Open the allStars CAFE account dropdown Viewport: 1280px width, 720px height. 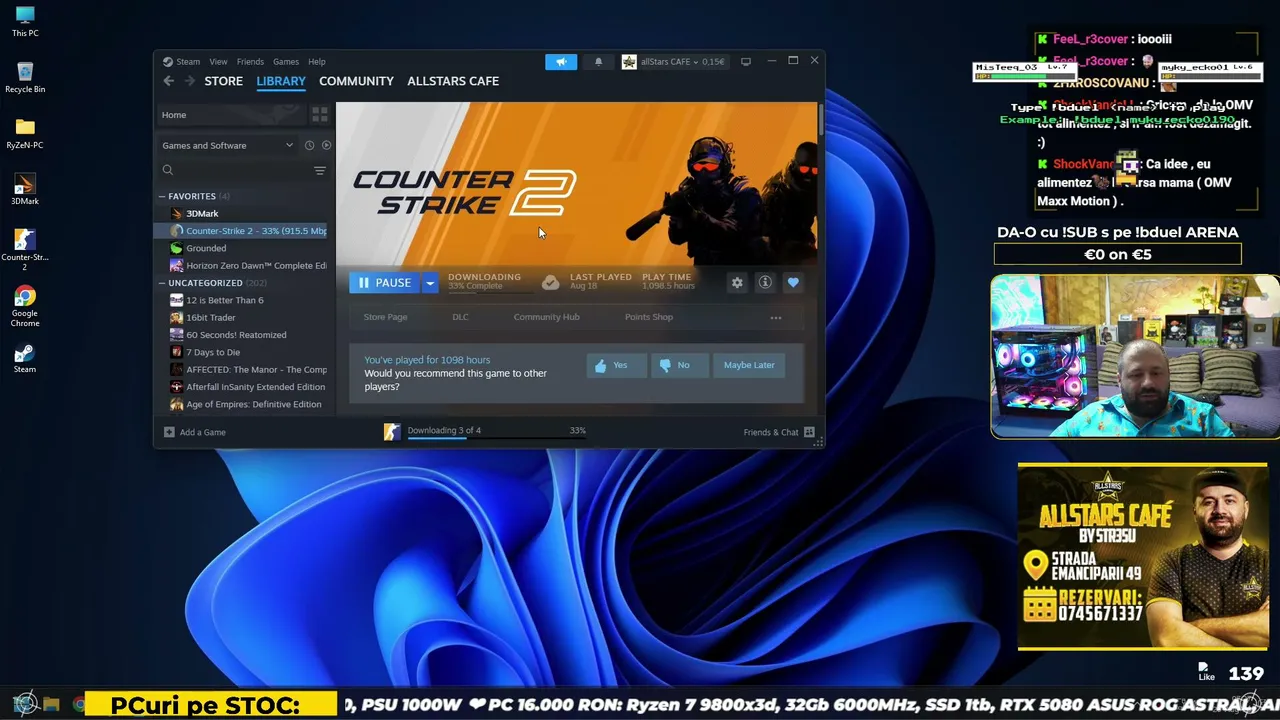(673, 62)
